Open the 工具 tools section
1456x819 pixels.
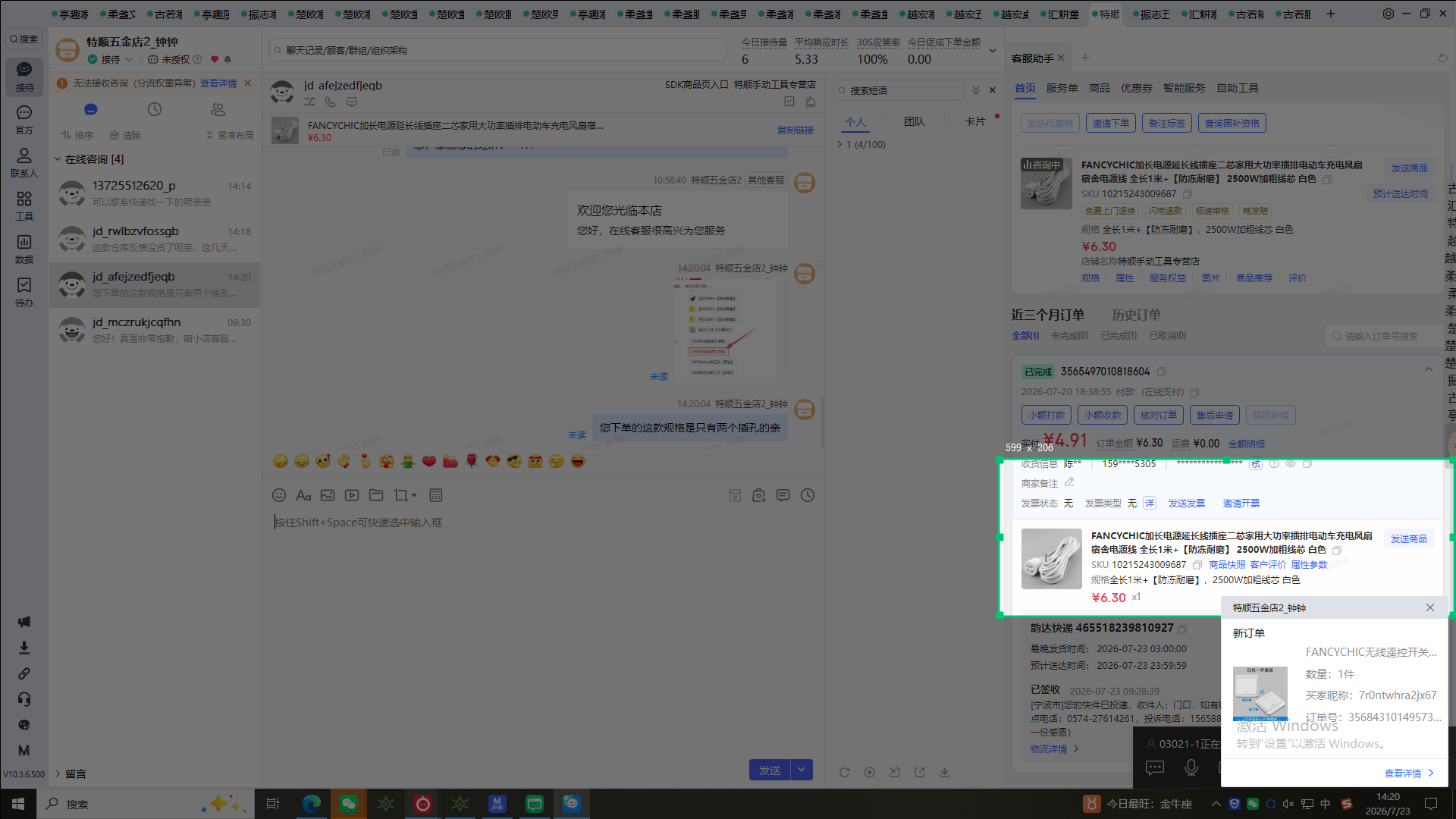[24, 206]
